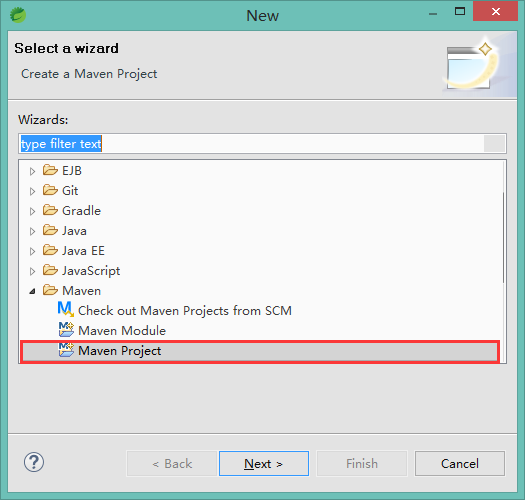Viewport: 525px width, 500px height.
Task: Collapse the Maven category
Action: (32, 291)
